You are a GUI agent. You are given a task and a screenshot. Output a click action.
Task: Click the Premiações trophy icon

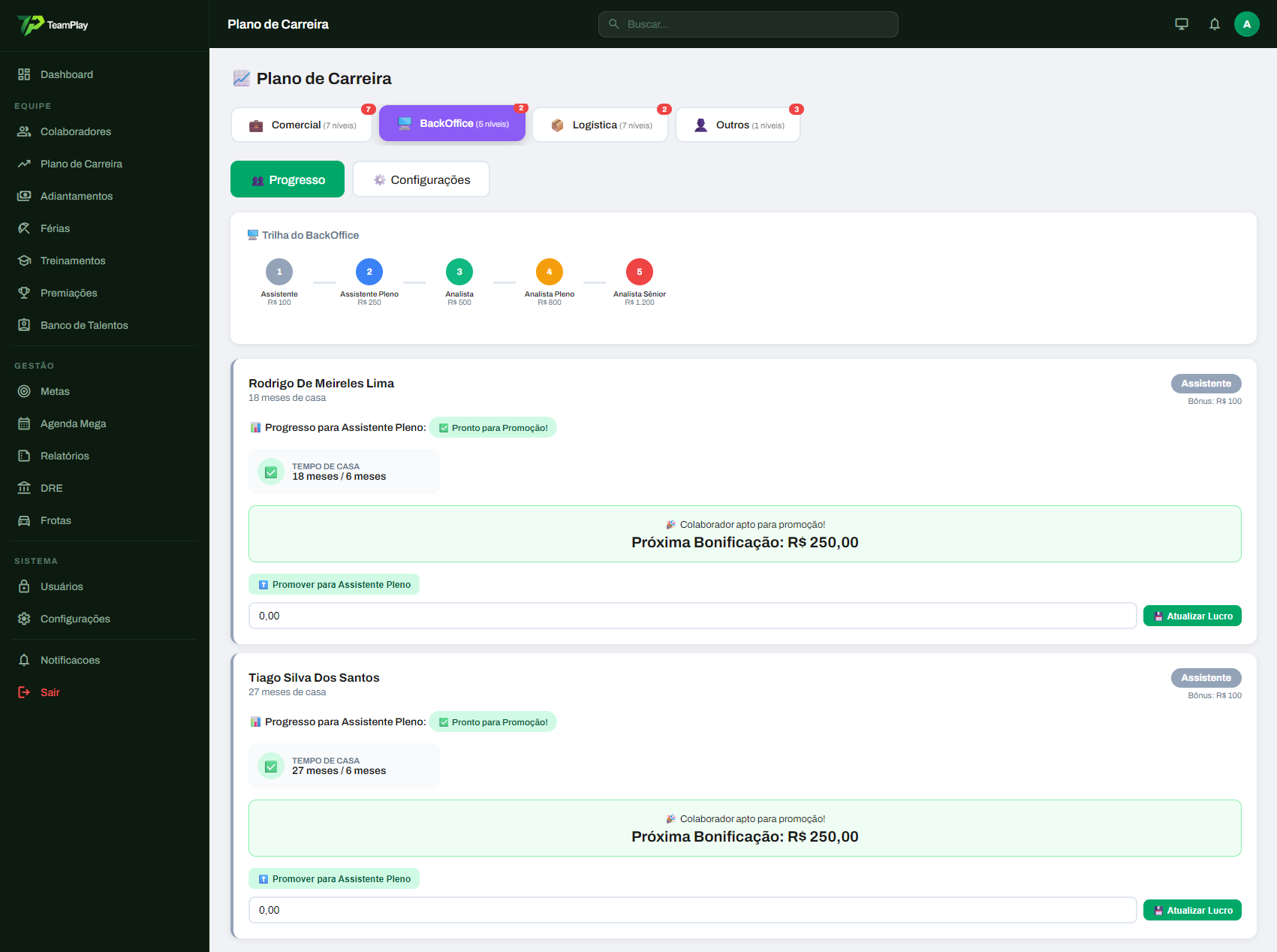click(24, 293)
